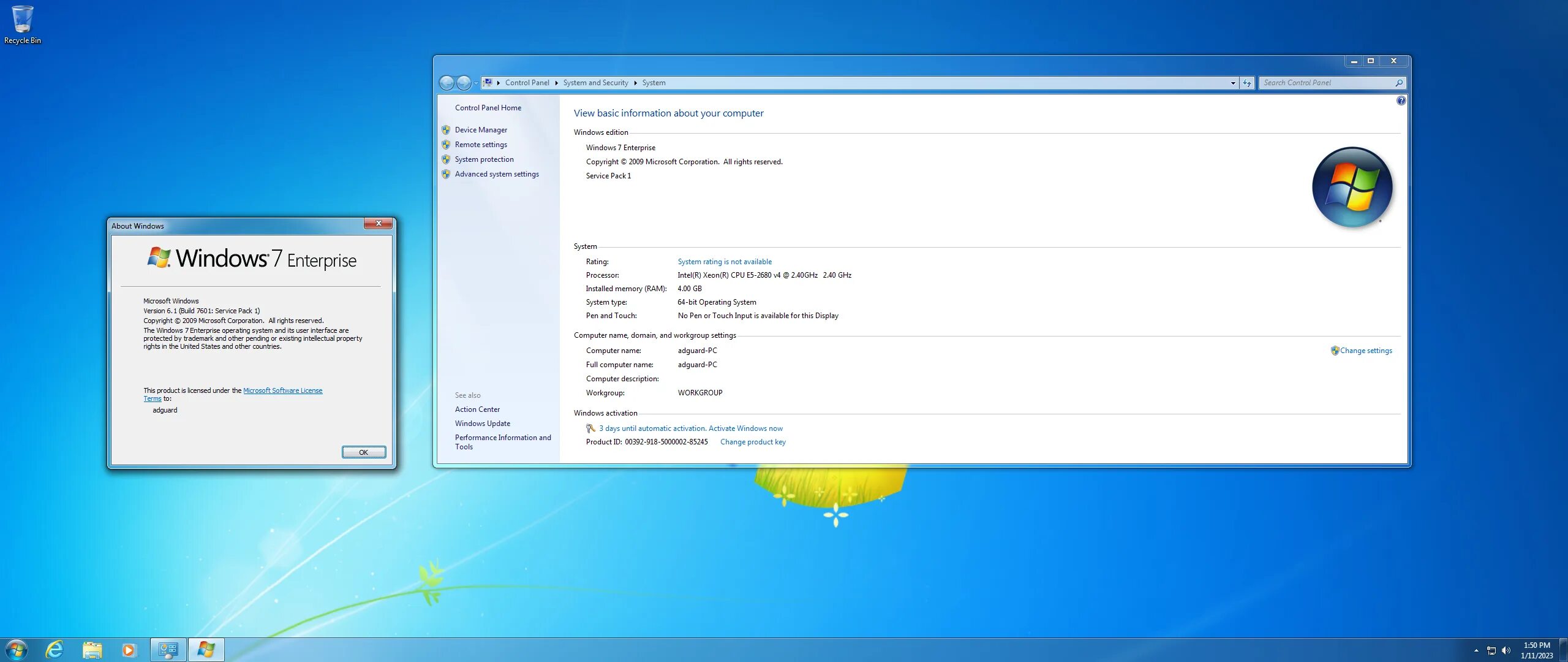Open Device Manager link
Image resolution: width=1568 pixels, height=662 pixels.
pos(481,130)
